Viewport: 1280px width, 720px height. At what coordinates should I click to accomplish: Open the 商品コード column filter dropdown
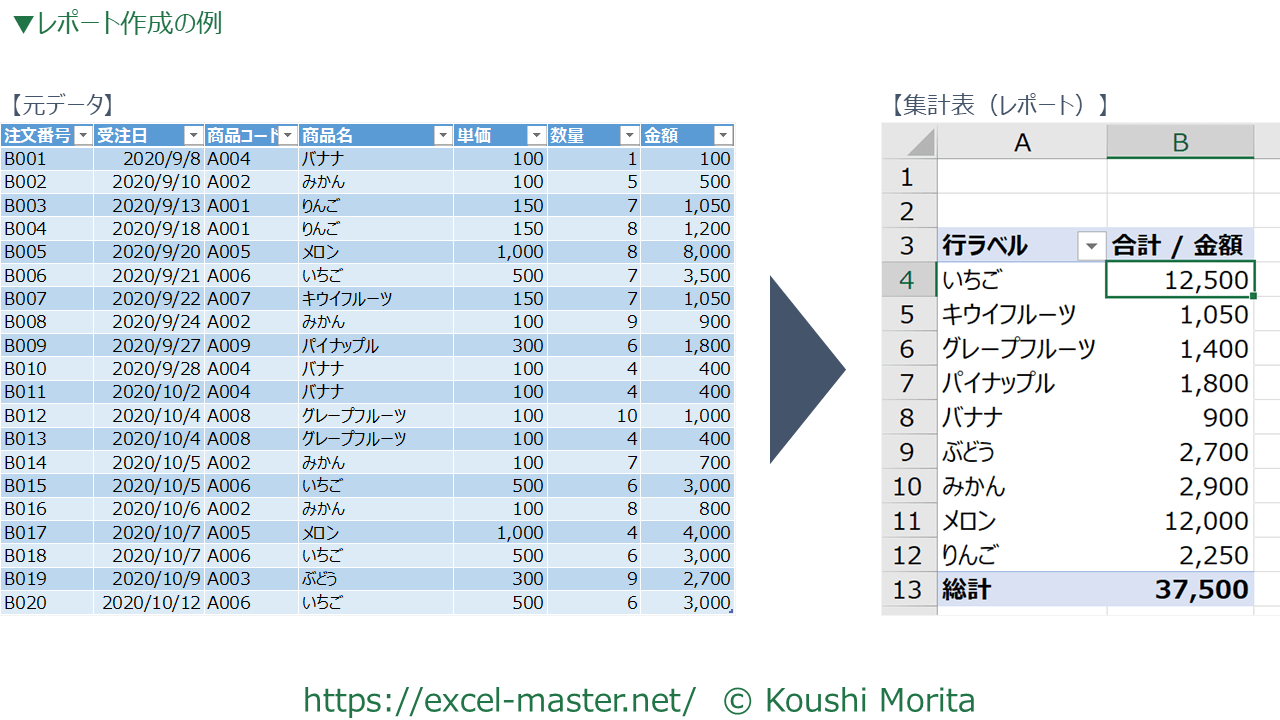point(288,136)
